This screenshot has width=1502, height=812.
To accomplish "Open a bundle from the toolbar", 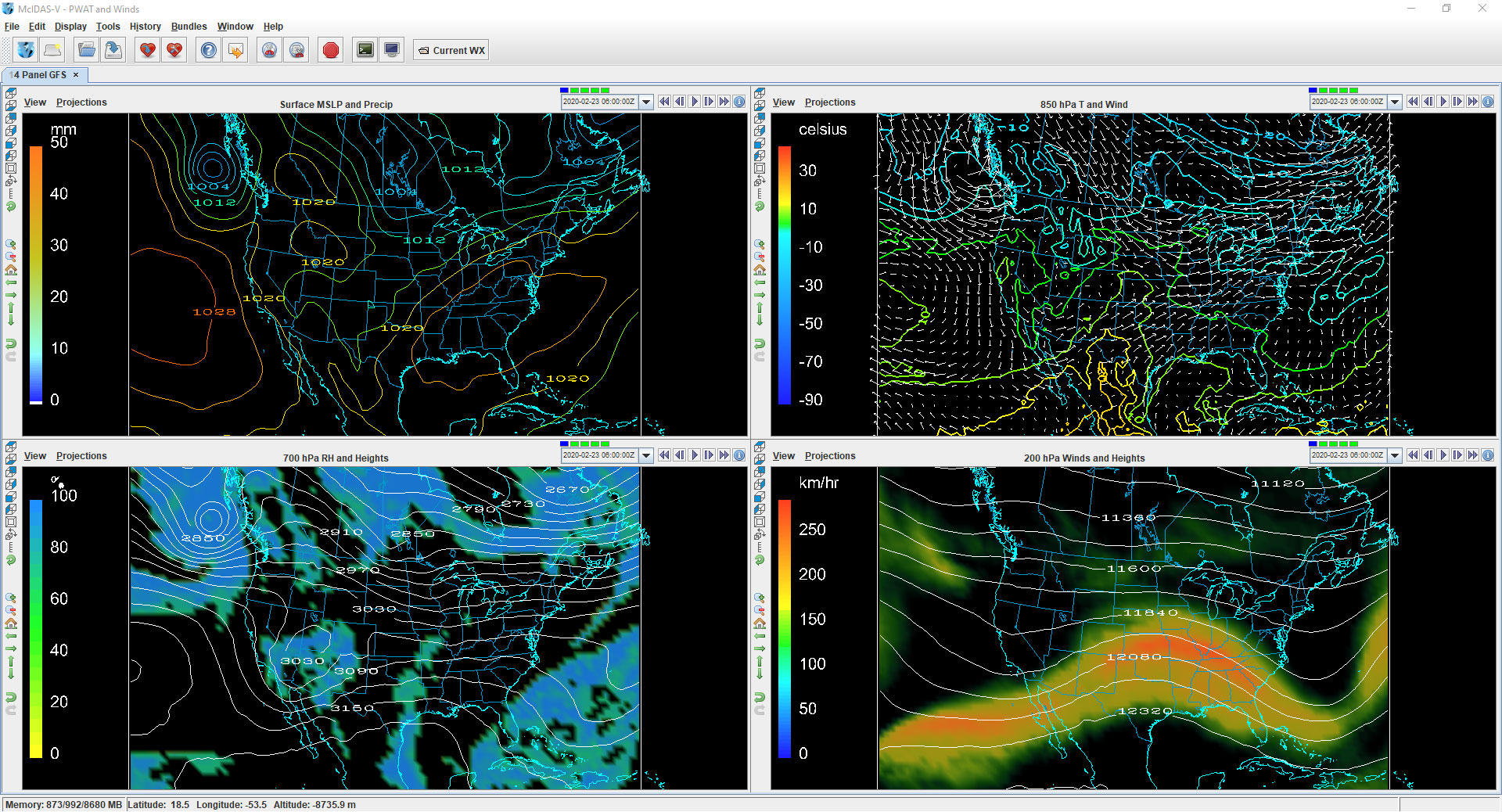I will tap(86, 49).
